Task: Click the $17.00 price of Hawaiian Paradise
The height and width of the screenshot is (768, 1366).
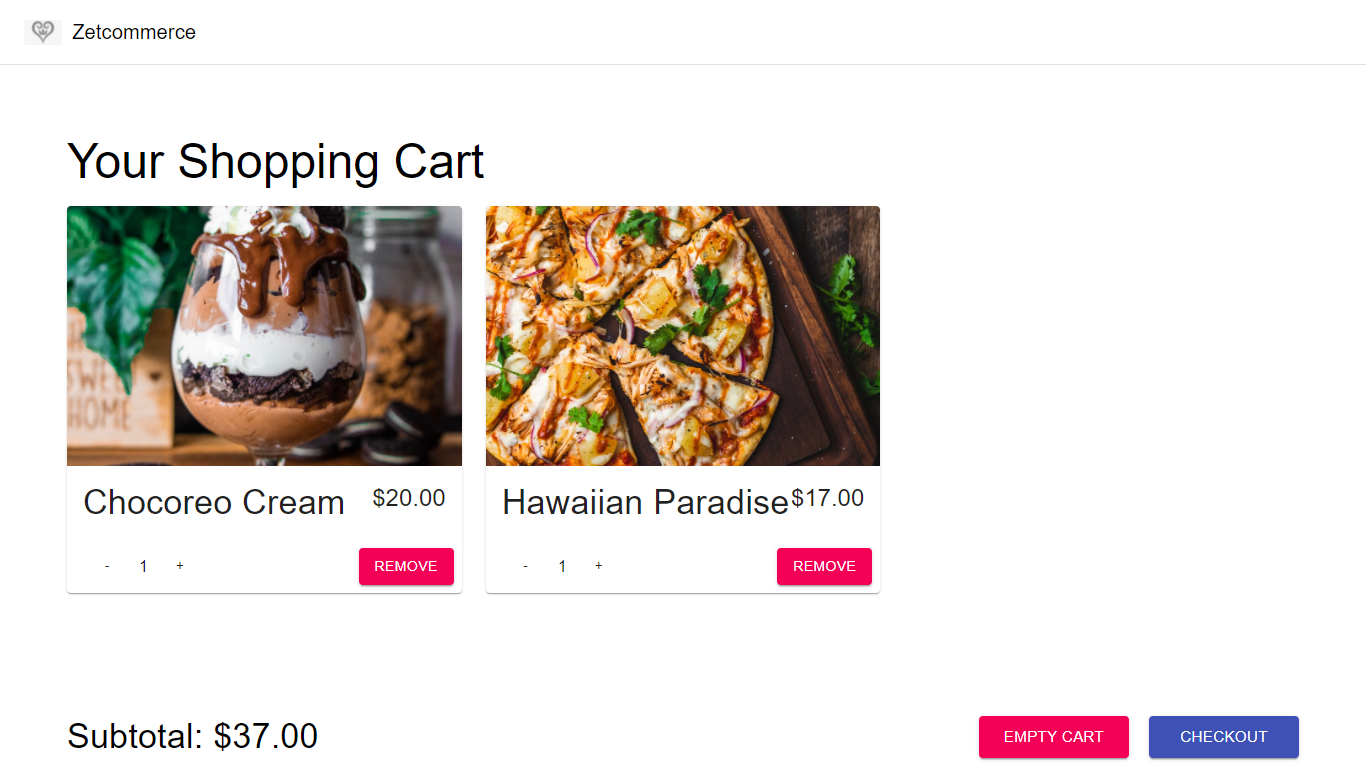Action: (x=827, y=498)
